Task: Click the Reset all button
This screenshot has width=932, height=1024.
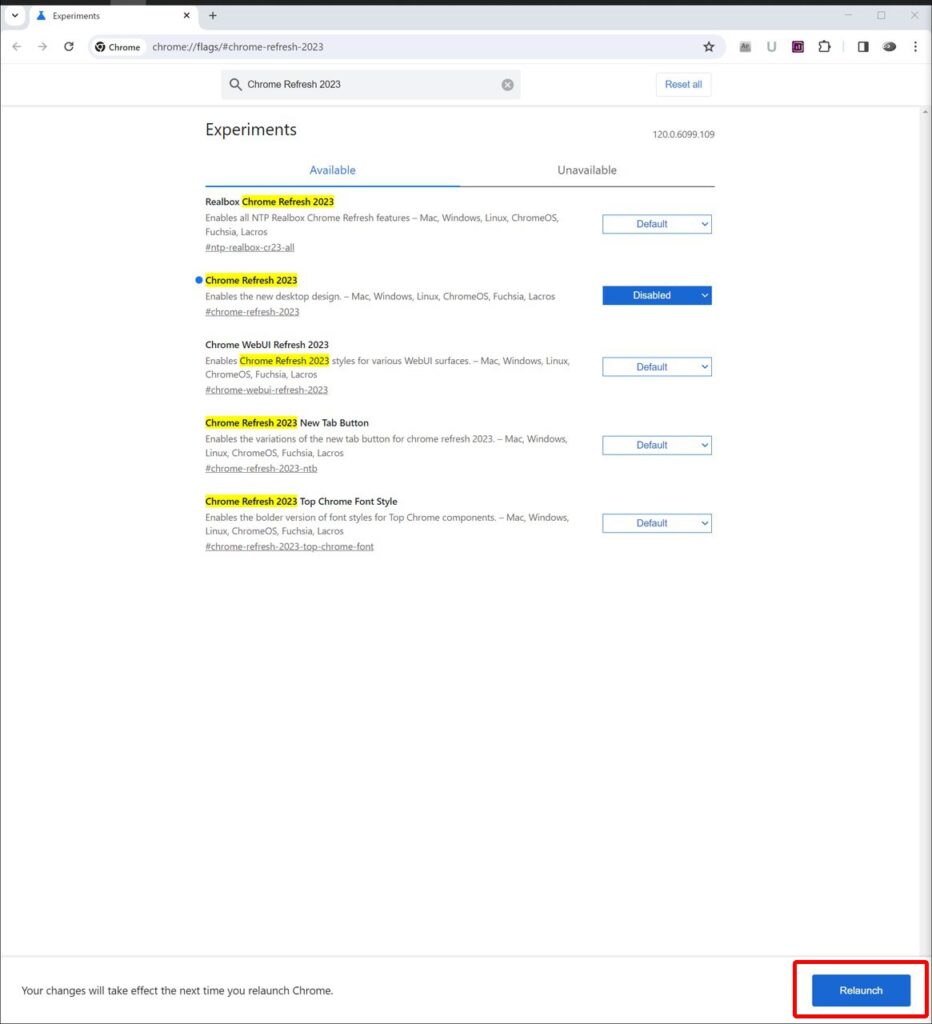Action: coord(683,84)
